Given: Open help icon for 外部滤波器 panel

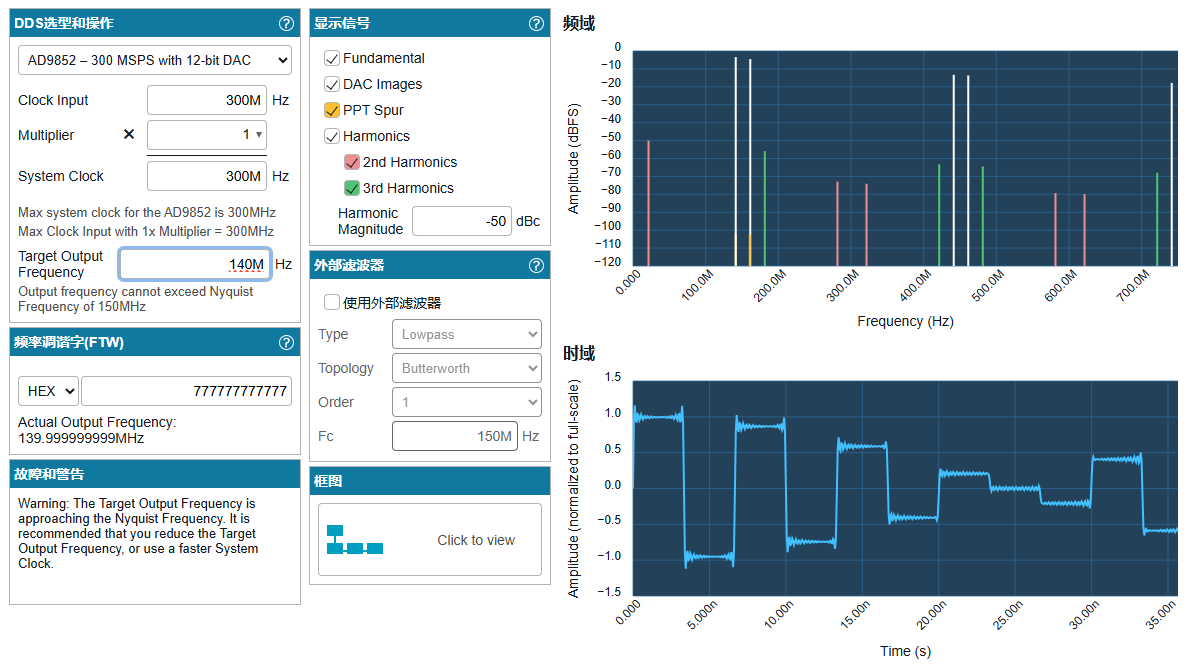Looking at the screenshot, I should pyautogui.click(x=536, y=265).
